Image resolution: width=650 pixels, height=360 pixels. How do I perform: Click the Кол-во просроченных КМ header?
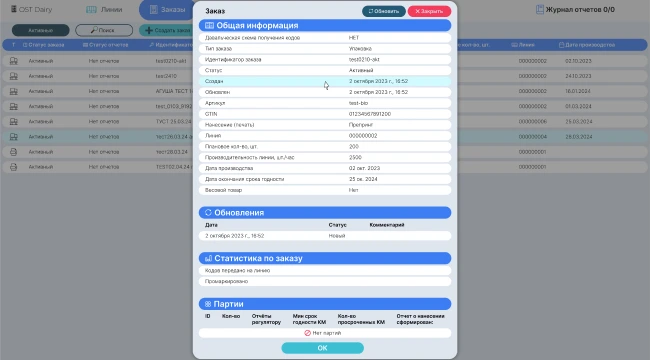click(x=361, y=319)
